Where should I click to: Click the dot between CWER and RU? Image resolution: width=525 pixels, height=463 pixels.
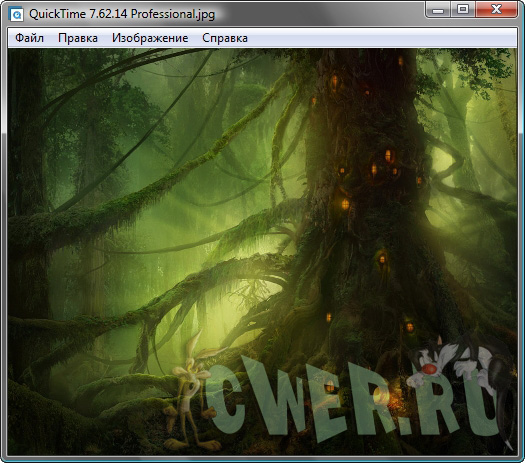404,428
